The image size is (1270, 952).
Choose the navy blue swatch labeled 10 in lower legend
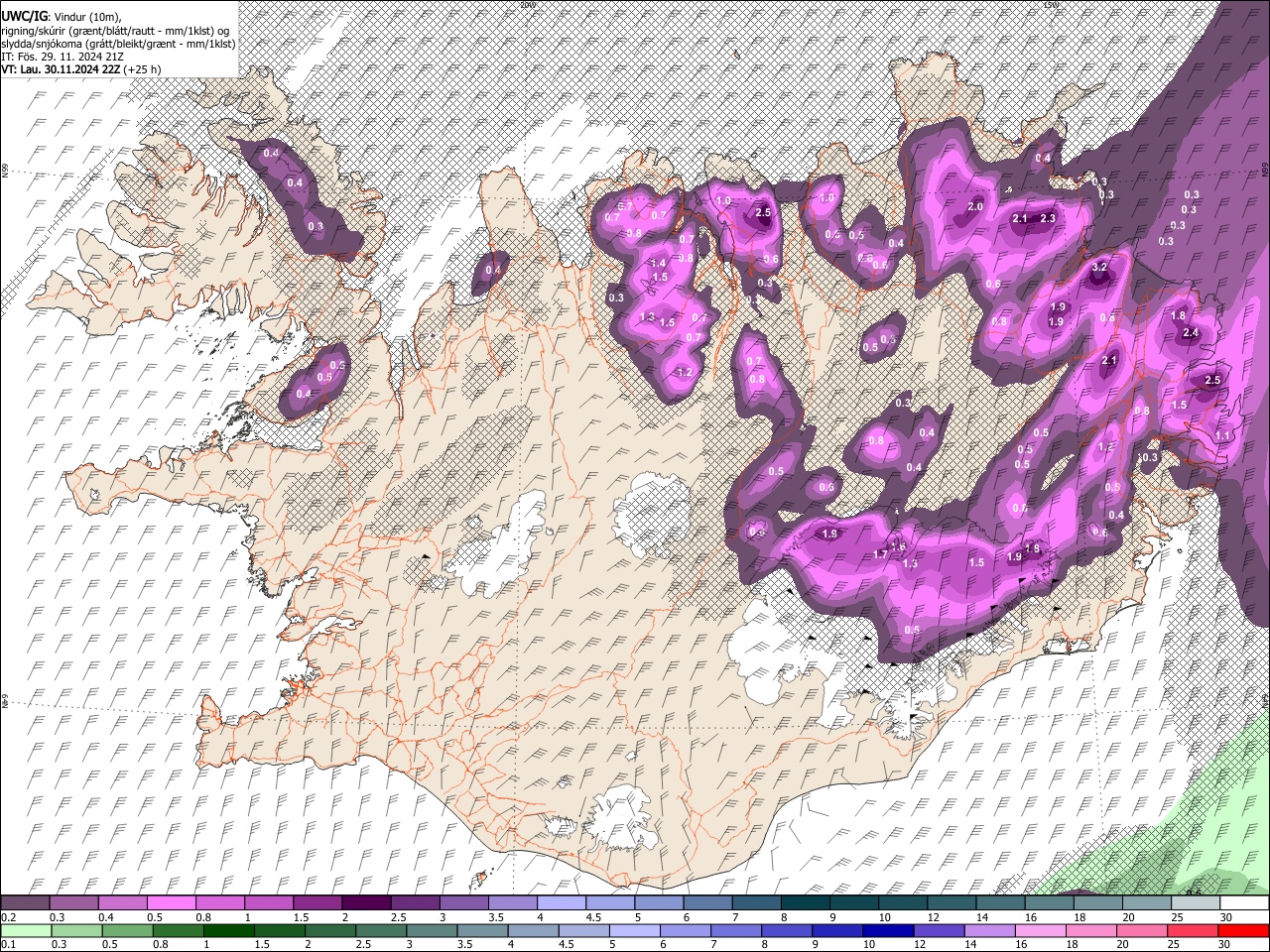coord(887,931)
